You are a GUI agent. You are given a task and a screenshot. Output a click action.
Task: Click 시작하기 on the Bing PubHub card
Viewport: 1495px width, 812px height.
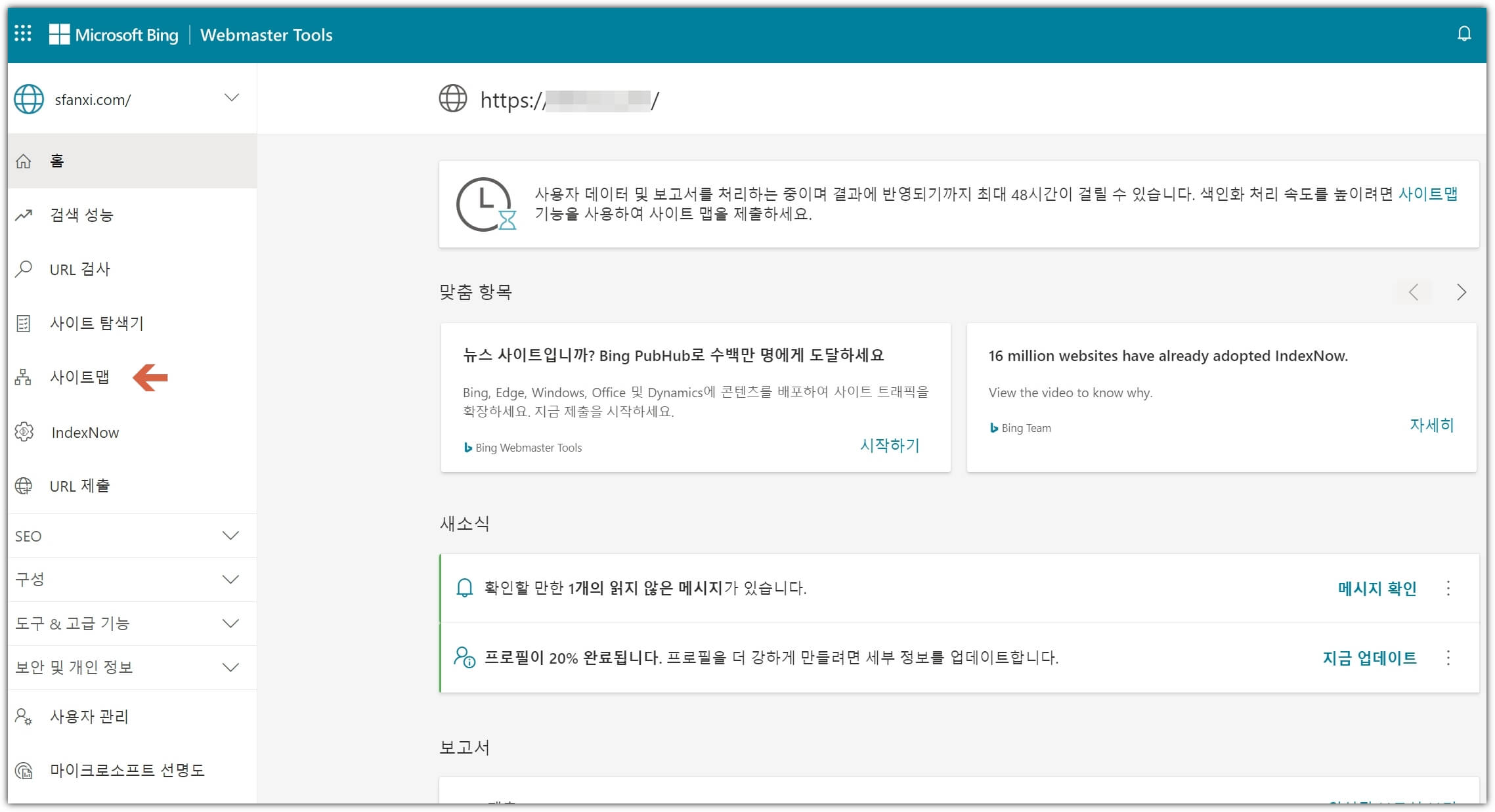click(890, 446)
